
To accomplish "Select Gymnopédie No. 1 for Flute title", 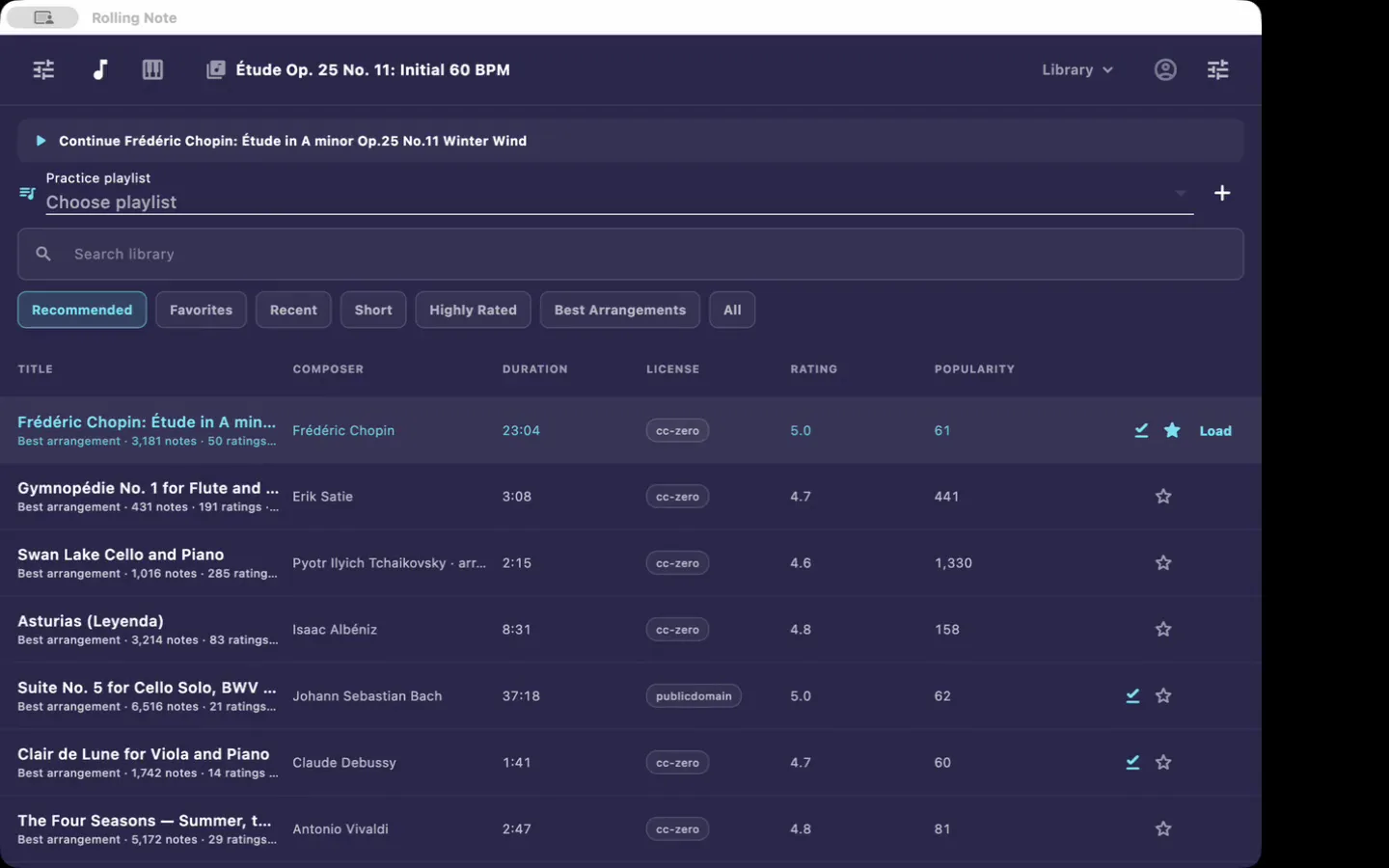I will [148, 488].
